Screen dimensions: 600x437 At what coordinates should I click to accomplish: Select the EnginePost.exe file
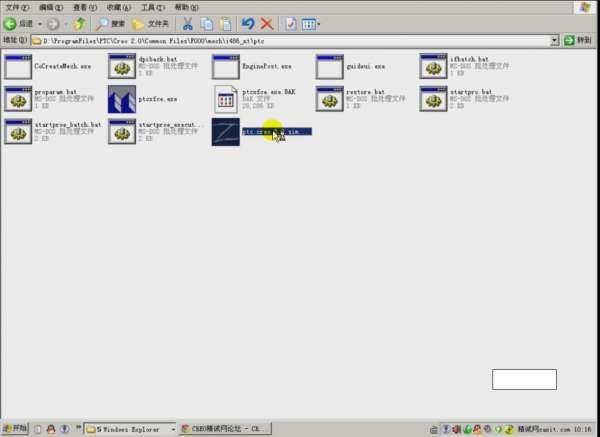click(x=226, y=67)
